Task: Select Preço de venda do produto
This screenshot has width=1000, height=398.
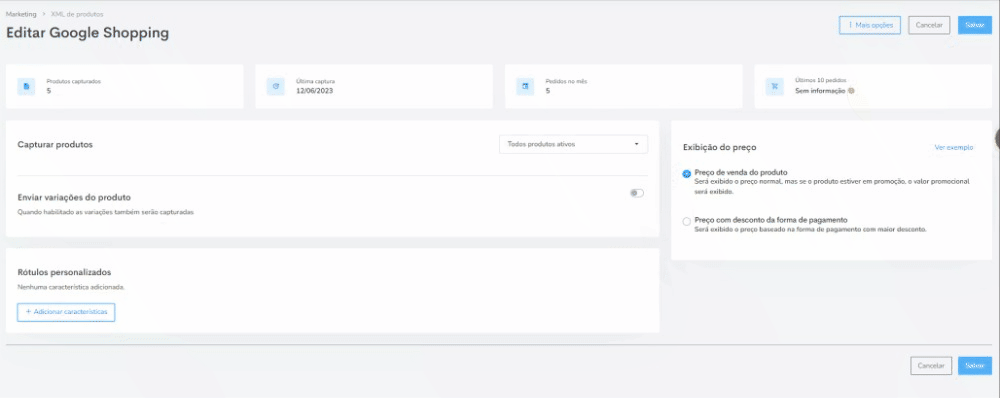Action: coord(686,173)
